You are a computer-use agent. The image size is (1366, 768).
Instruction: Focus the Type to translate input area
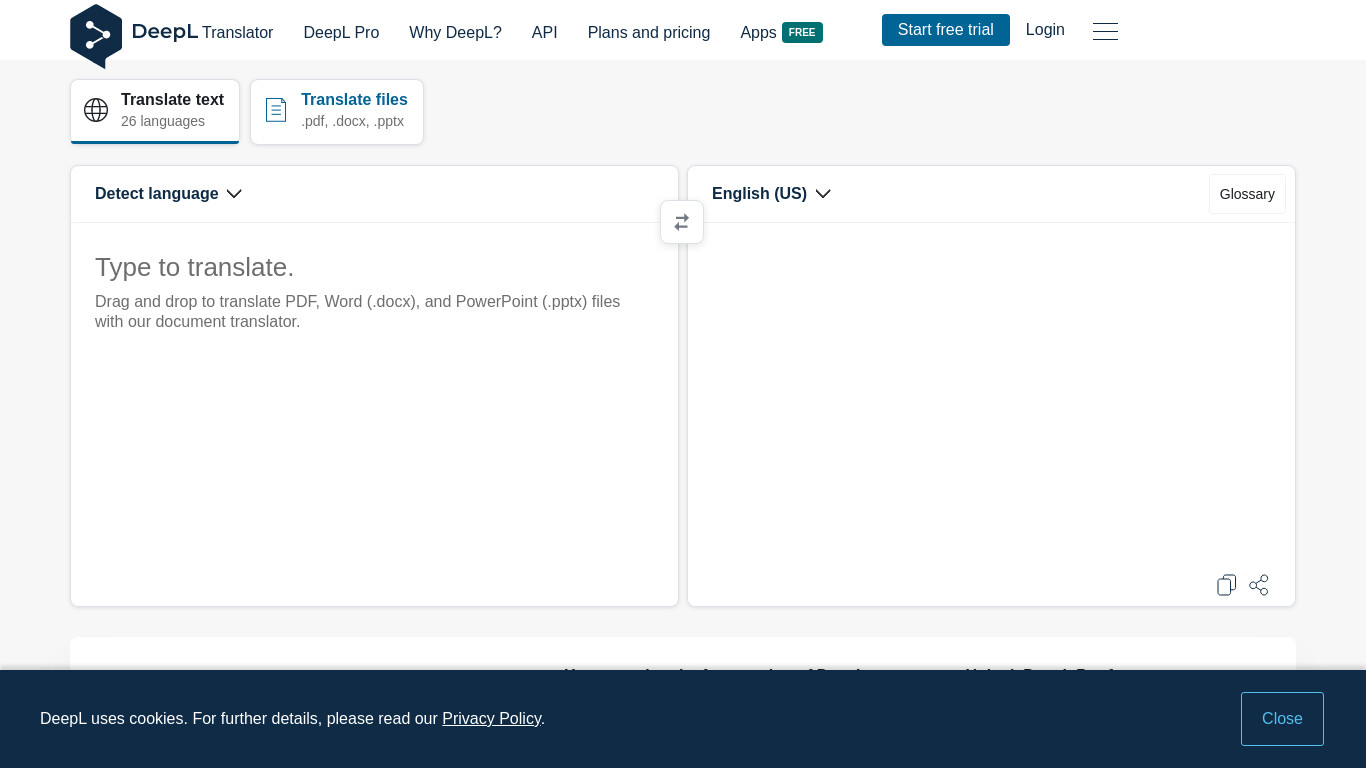point(374,414)
